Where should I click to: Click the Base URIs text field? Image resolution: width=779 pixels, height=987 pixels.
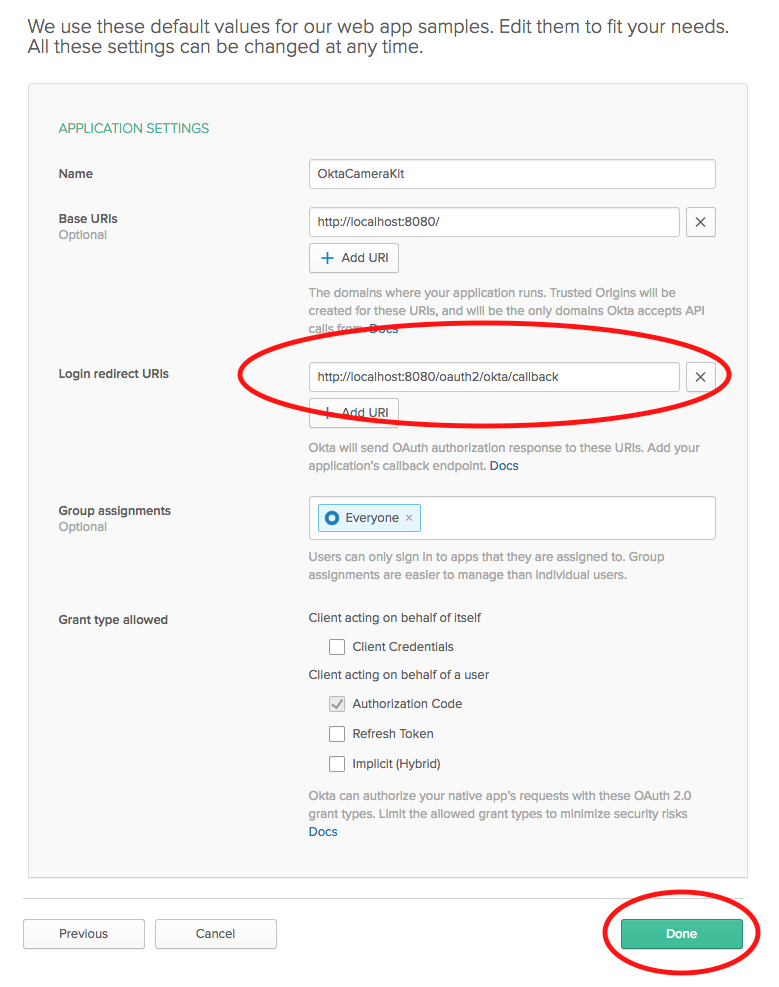[494, 222]
